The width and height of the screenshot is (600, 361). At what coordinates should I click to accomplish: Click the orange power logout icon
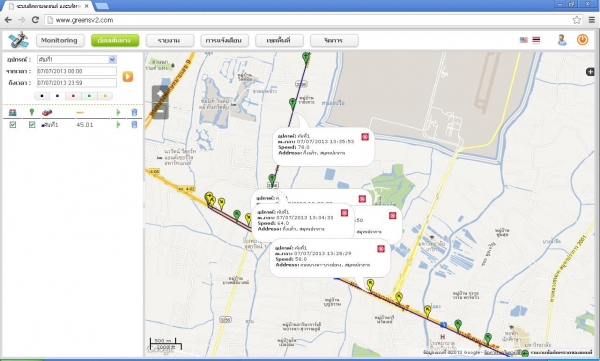(582, 39)
